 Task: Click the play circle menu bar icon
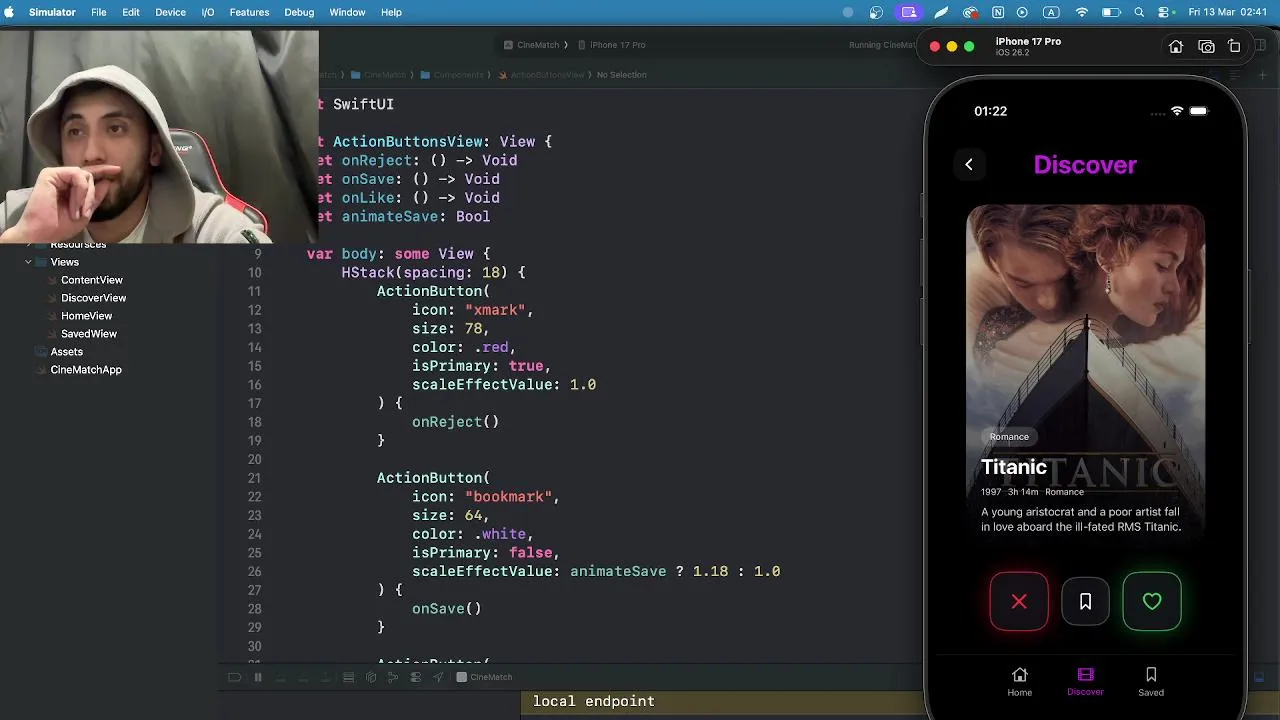1022,12
